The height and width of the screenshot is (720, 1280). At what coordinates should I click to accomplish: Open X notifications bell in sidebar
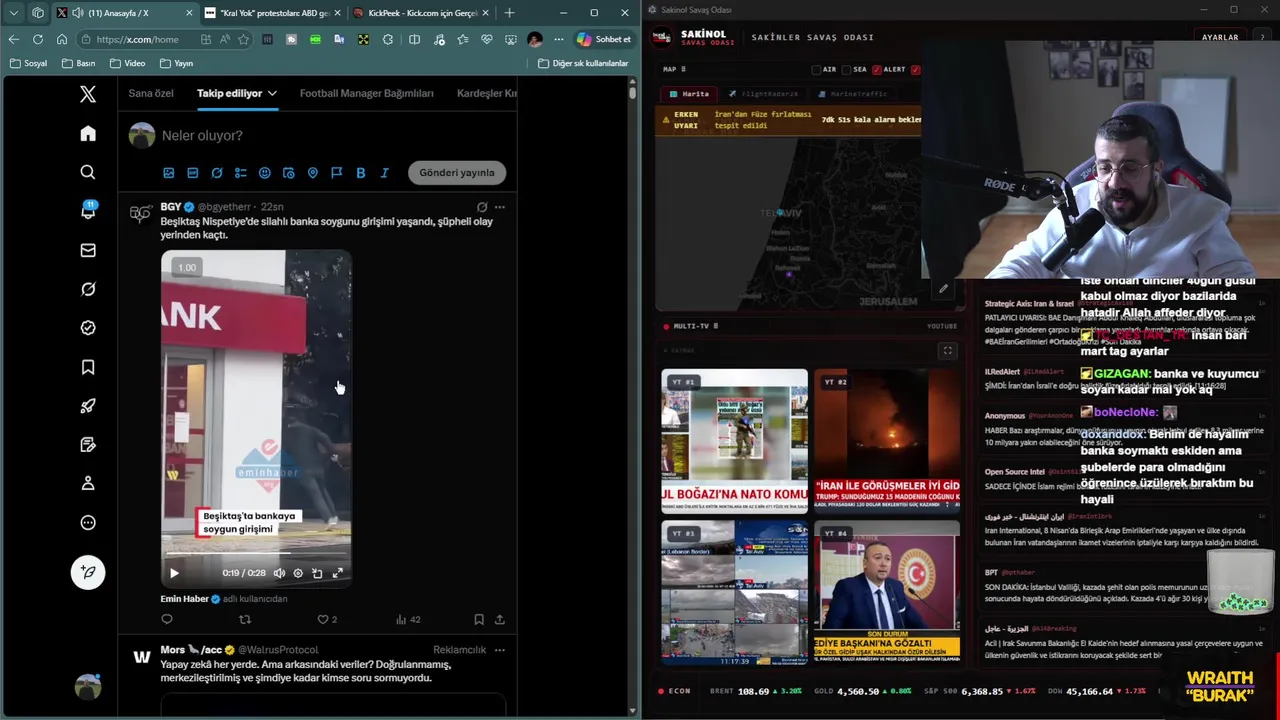pos(88,211)
